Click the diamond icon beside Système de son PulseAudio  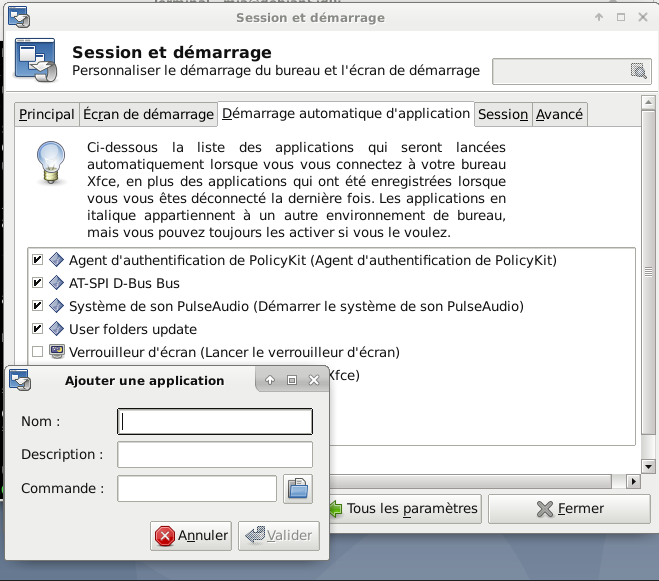click(56, 306)
